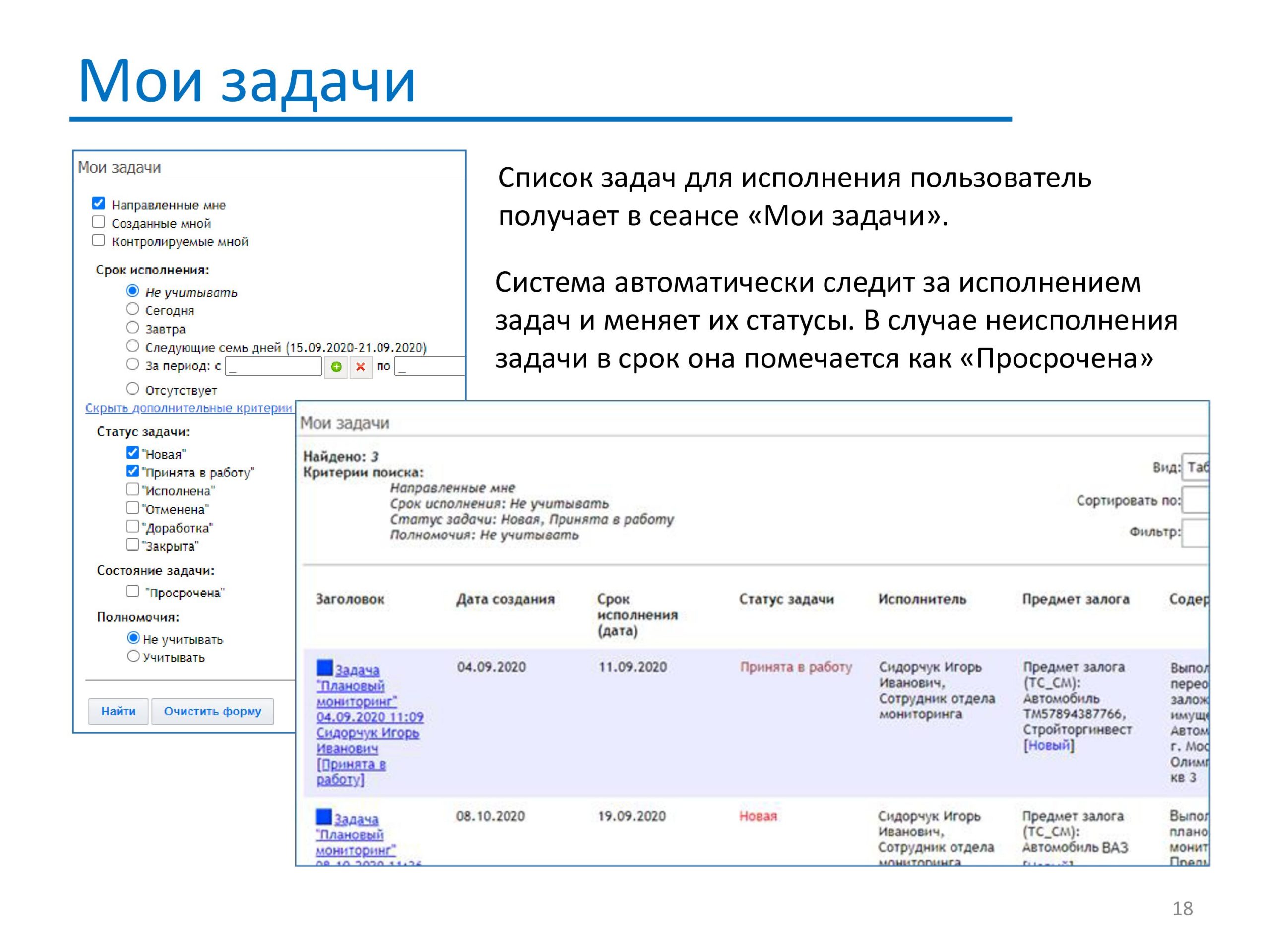Click the deadline cell "19.09.2020"
Image resolution: width=1270 pixels, height=952 pixels.
[632, 816]
